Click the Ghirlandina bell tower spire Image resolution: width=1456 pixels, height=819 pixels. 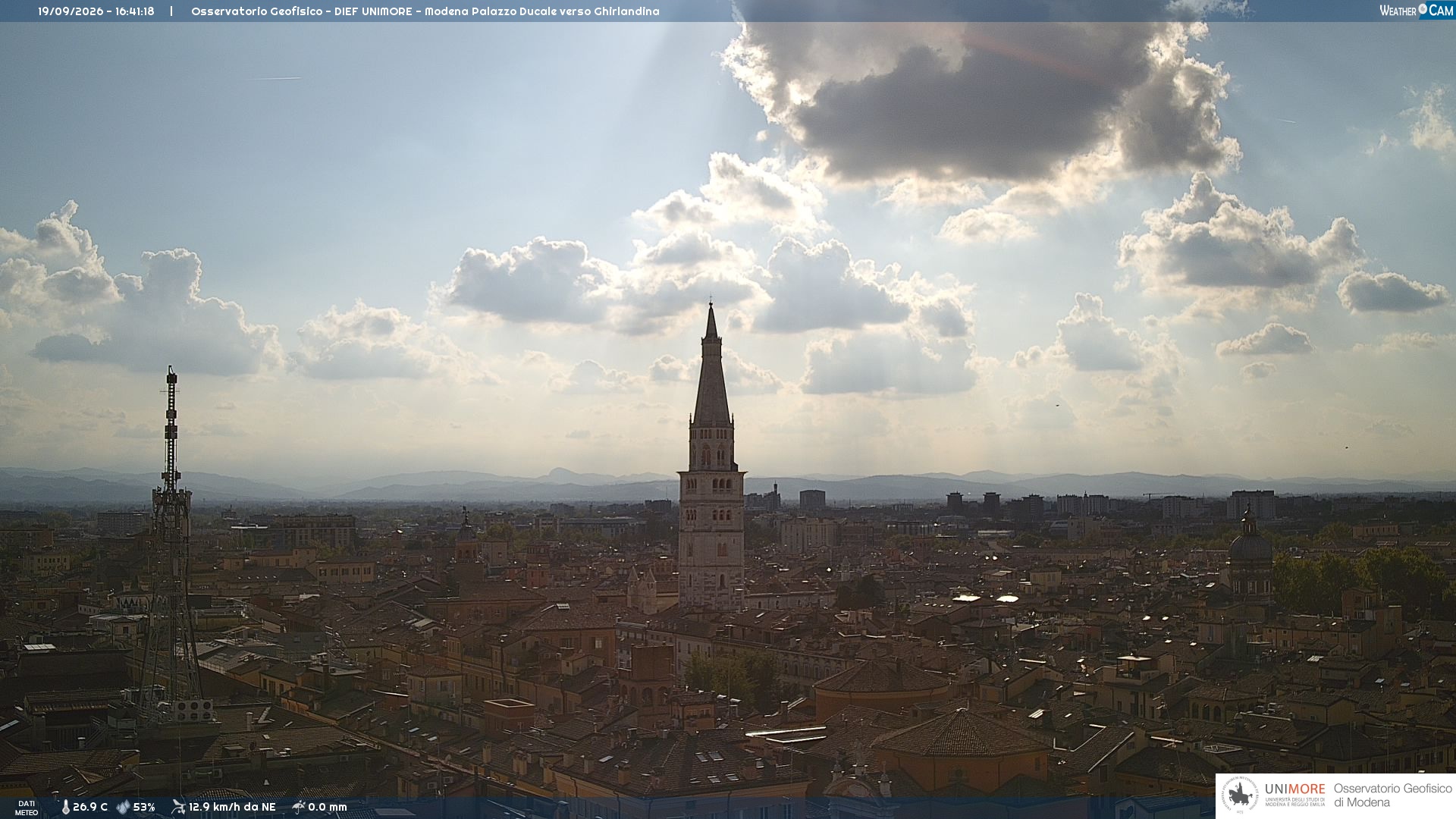(711, 364)
